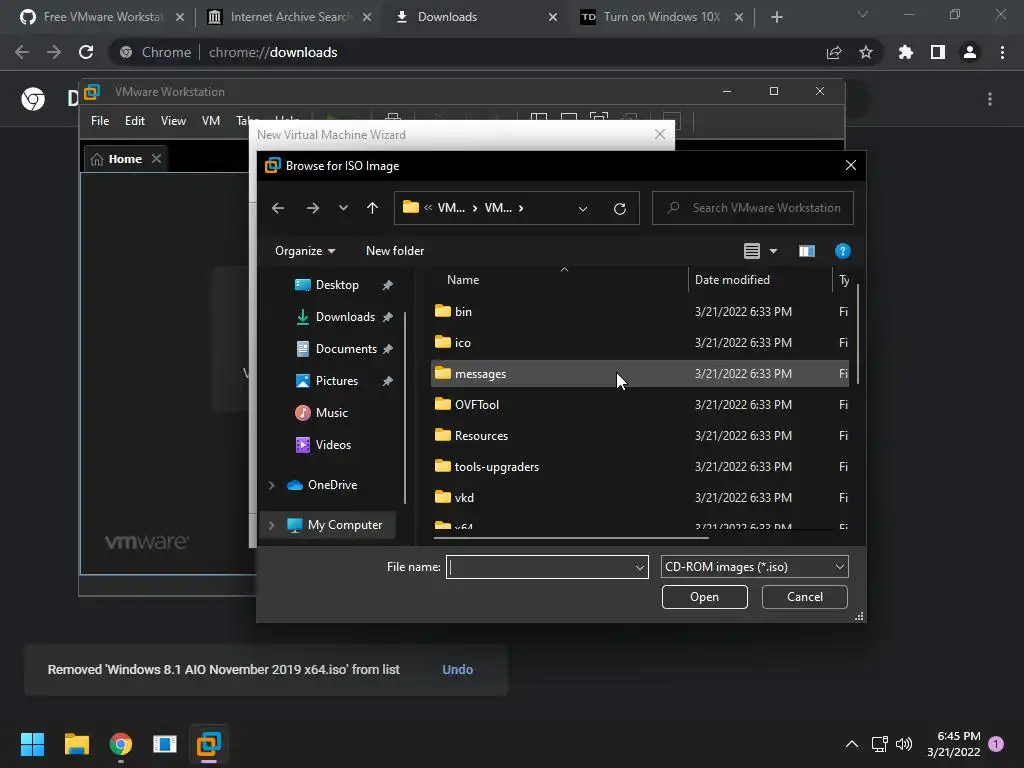
Task: Go forward in the Browse for ISO dialog
Action: point(313,208)
